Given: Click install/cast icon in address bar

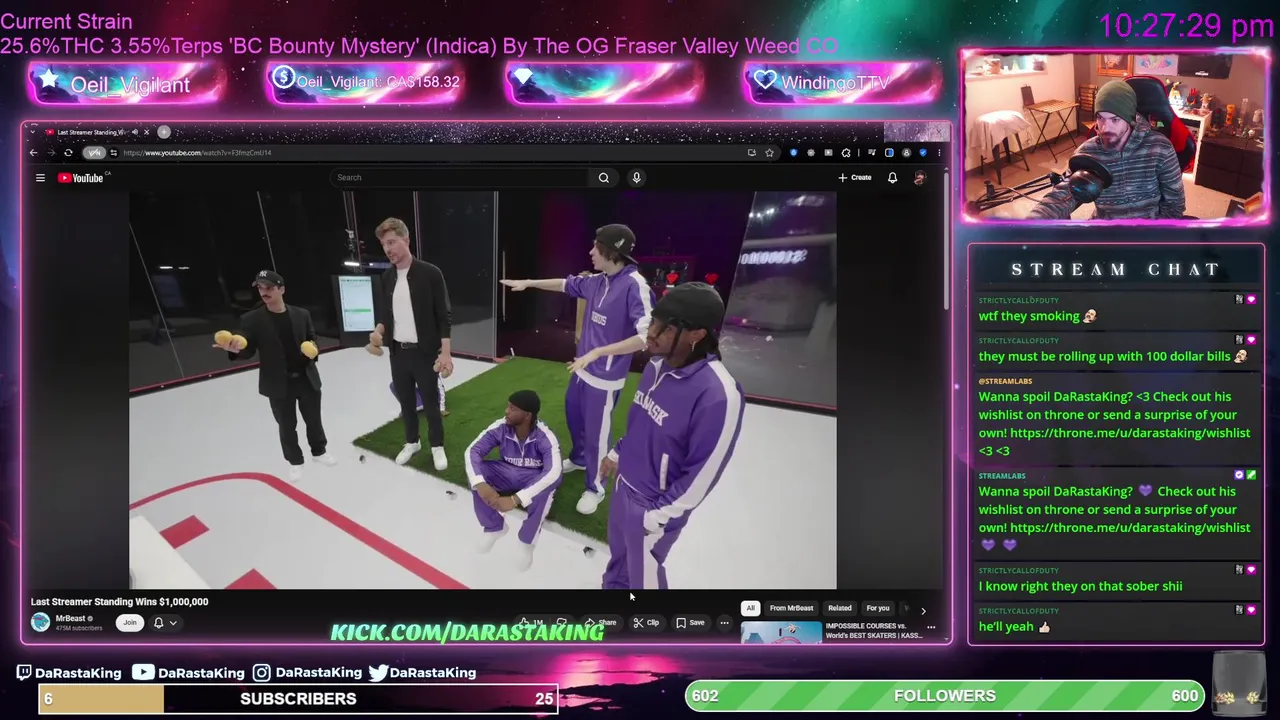Looking at the screenshot, I should tap(751, 153).
